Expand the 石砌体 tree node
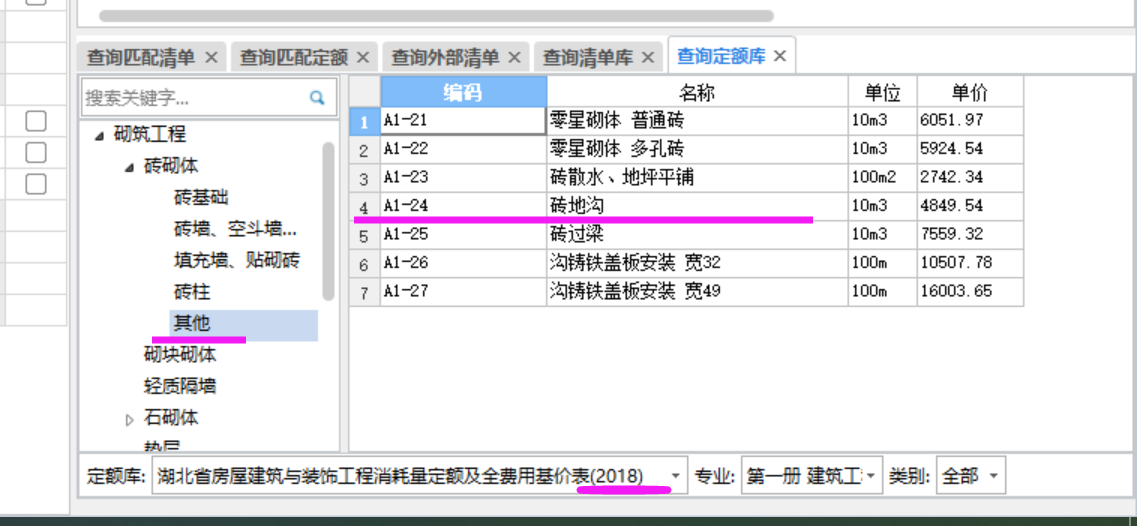This screenshot has width=1137, height=526. point(130,419)
